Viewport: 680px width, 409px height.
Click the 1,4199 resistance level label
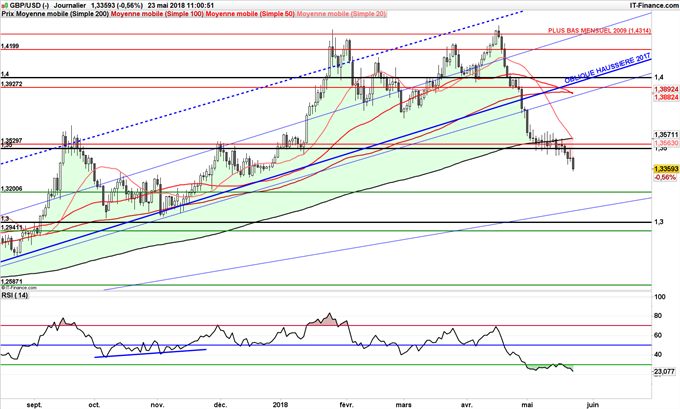tap(10, 46)
